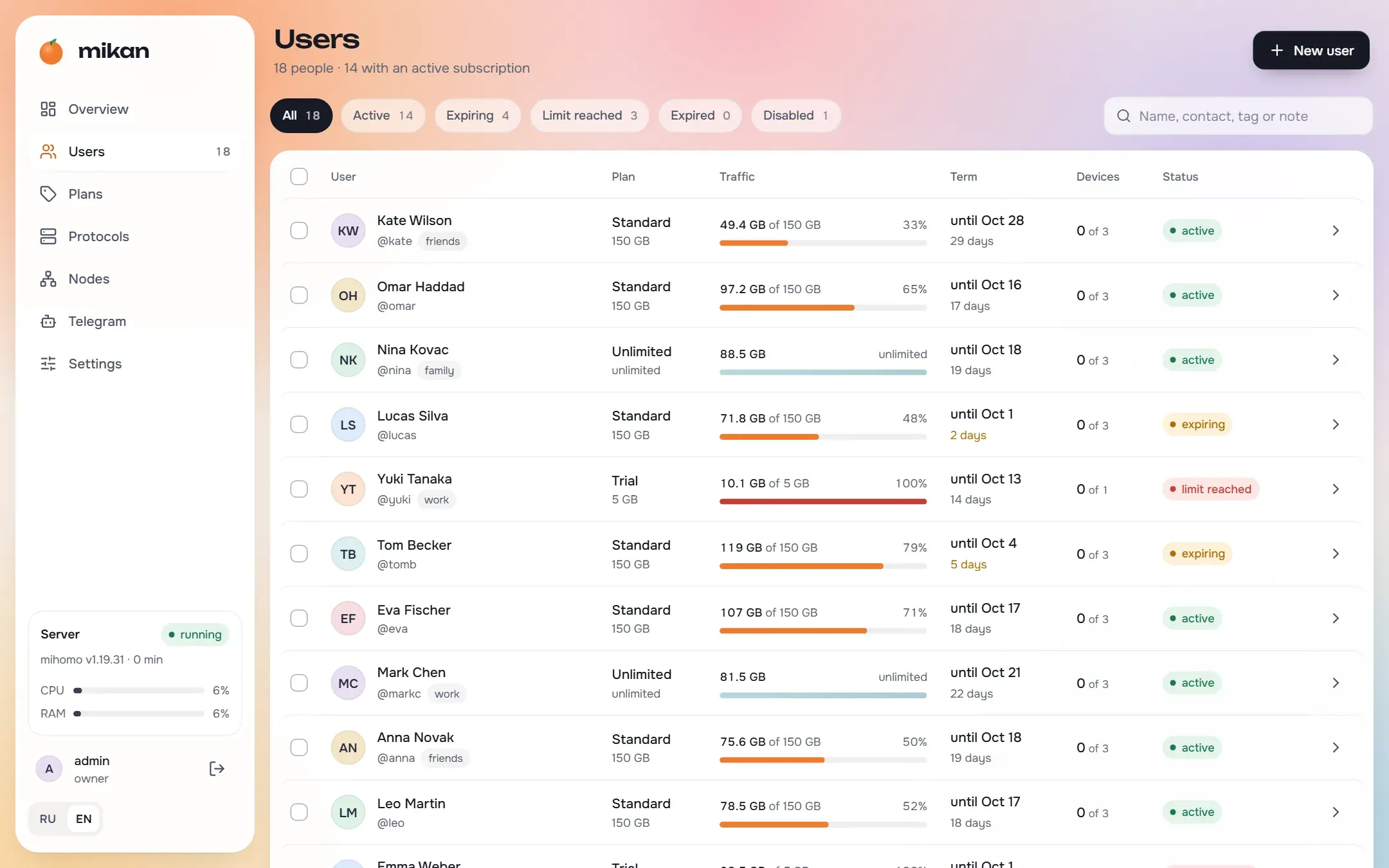The image size is (1389, 868).
Task: Open Overview from the sidebar icon
Action: [x=48, y=109]
